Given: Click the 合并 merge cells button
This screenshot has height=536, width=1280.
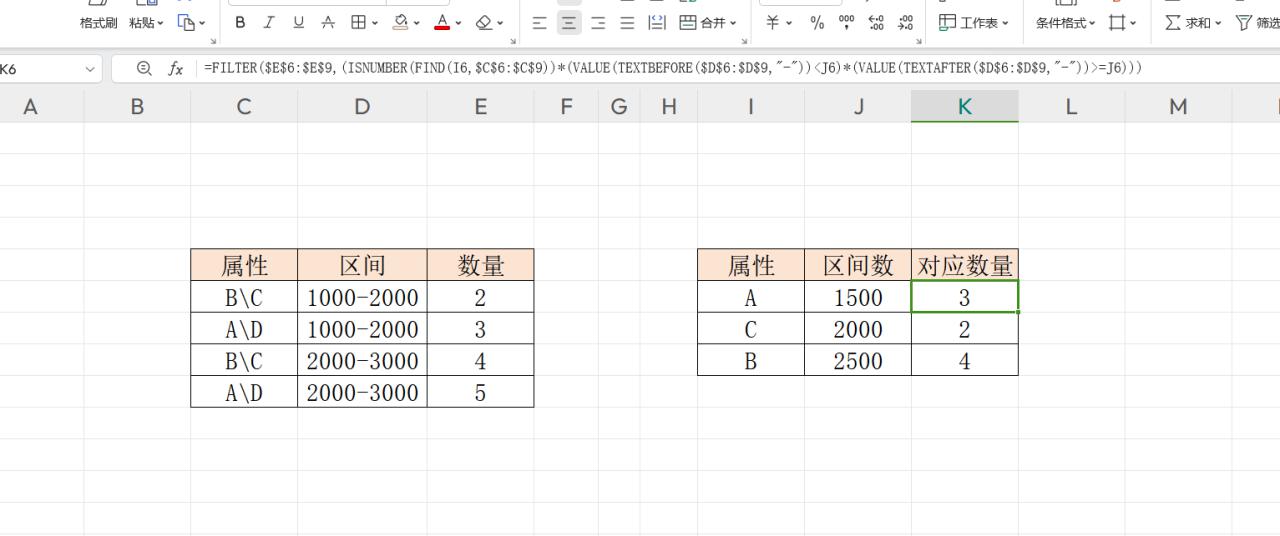Looking at the screenshot, I should click(x=702, y=22).
